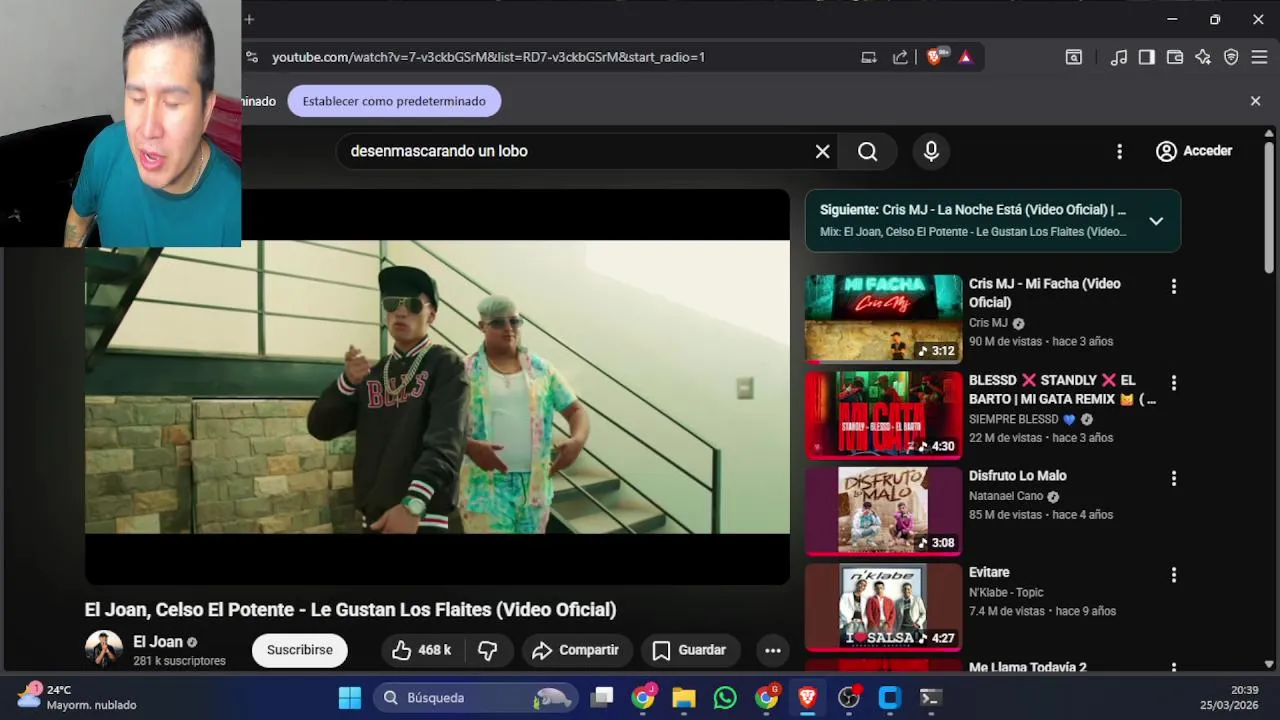Open the Brave Wallet icon

[x=1175, y=57]
